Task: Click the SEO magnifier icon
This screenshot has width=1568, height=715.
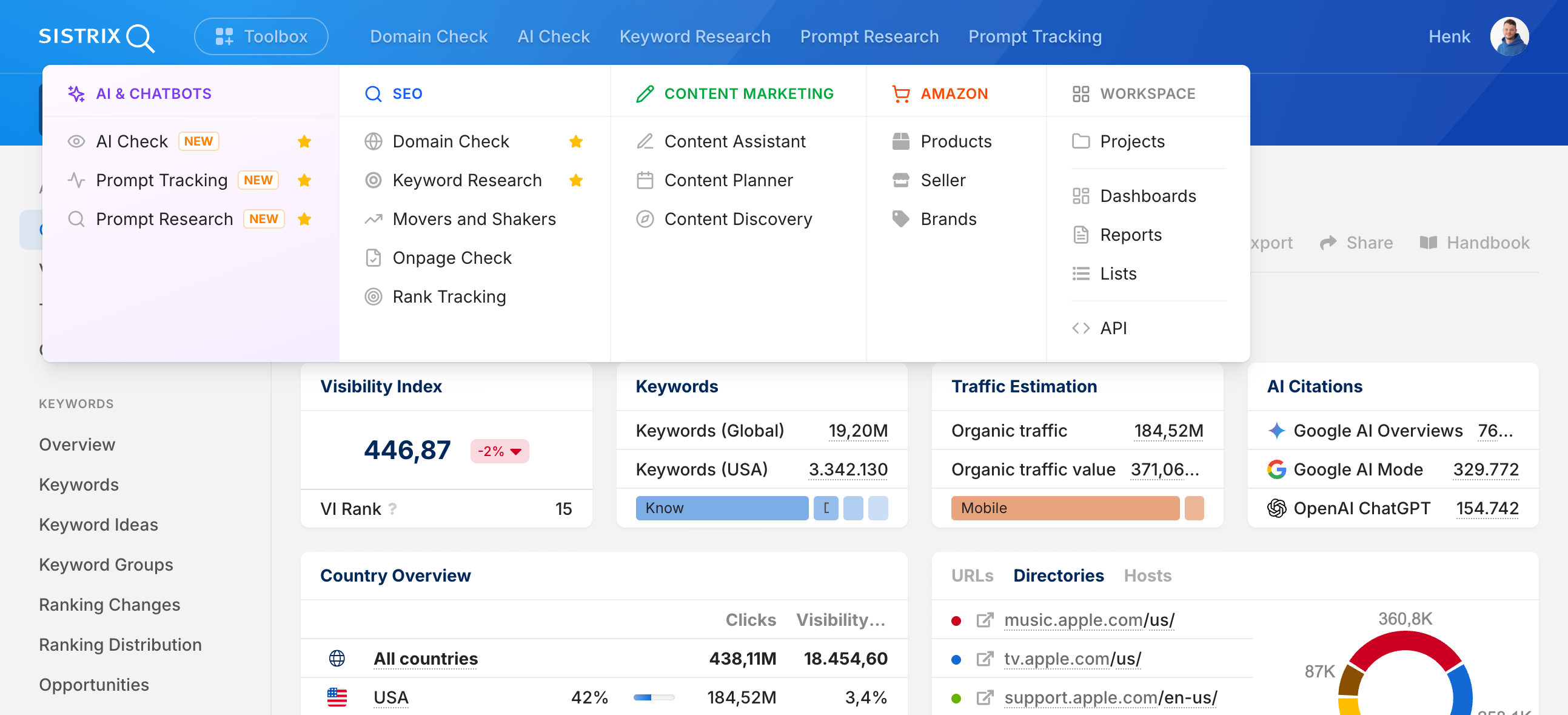Action: 373,94
